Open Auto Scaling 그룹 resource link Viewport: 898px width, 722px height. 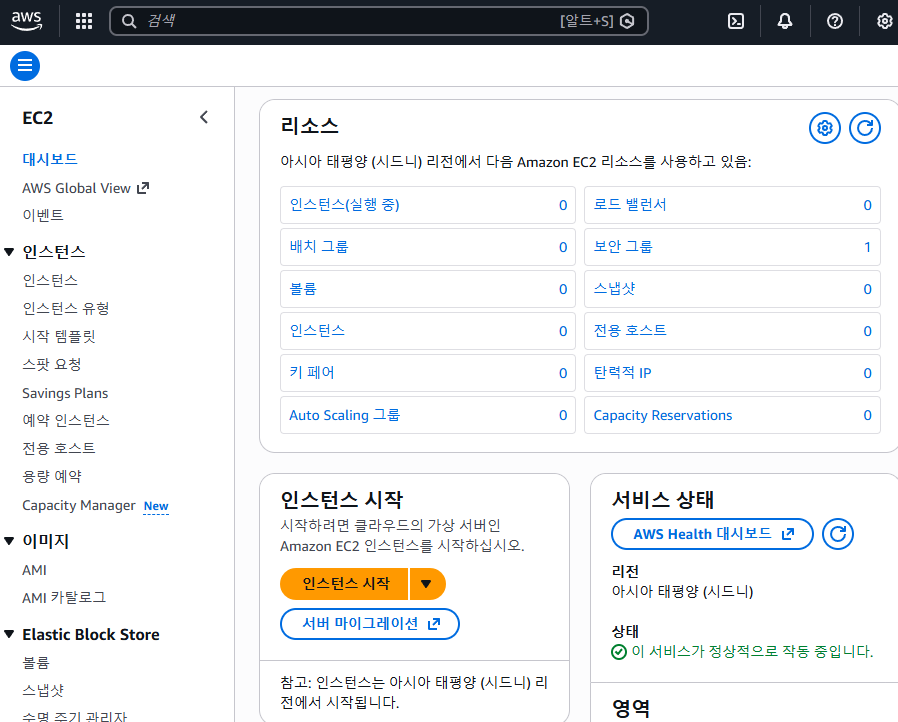click(x=344, y=415)
